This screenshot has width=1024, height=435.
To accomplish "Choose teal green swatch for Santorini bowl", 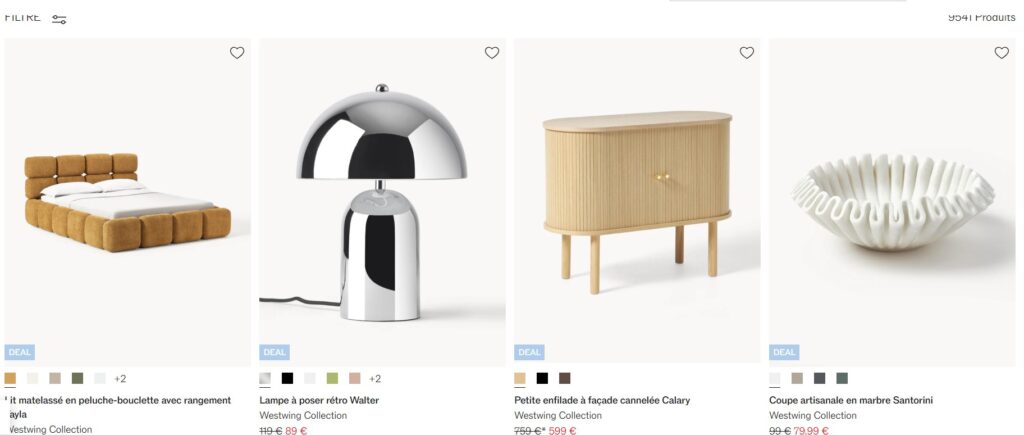I will (x=842, y=378).
